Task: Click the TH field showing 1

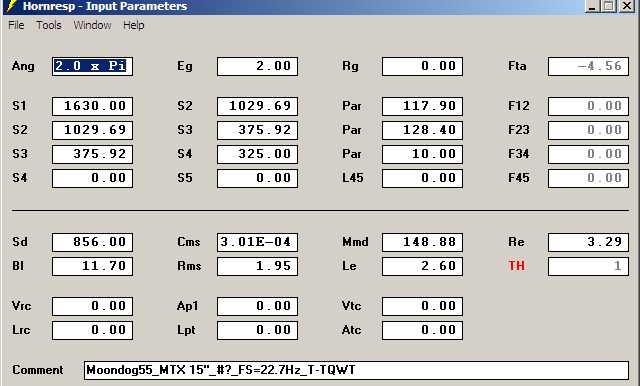Action: coord(588,266)
